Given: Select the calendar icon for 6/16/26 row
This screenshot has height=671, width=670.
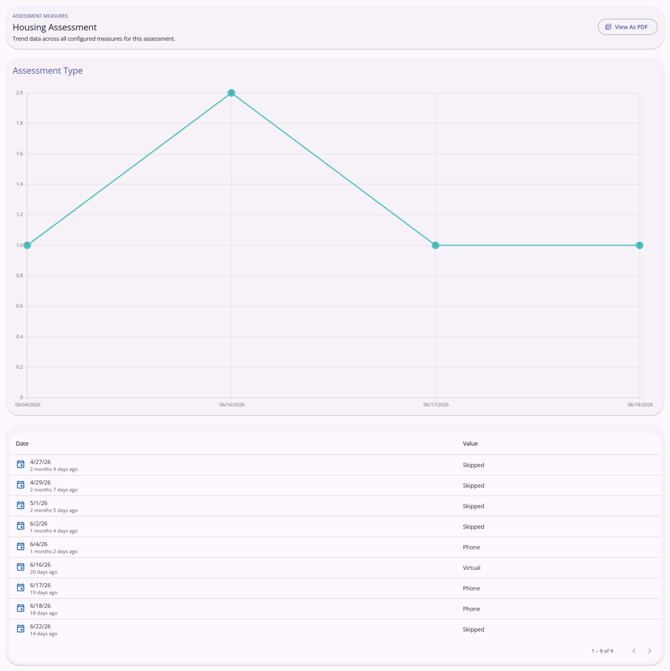Looking at the screenshot, I should pyautogui.click(x=21, y=567).
